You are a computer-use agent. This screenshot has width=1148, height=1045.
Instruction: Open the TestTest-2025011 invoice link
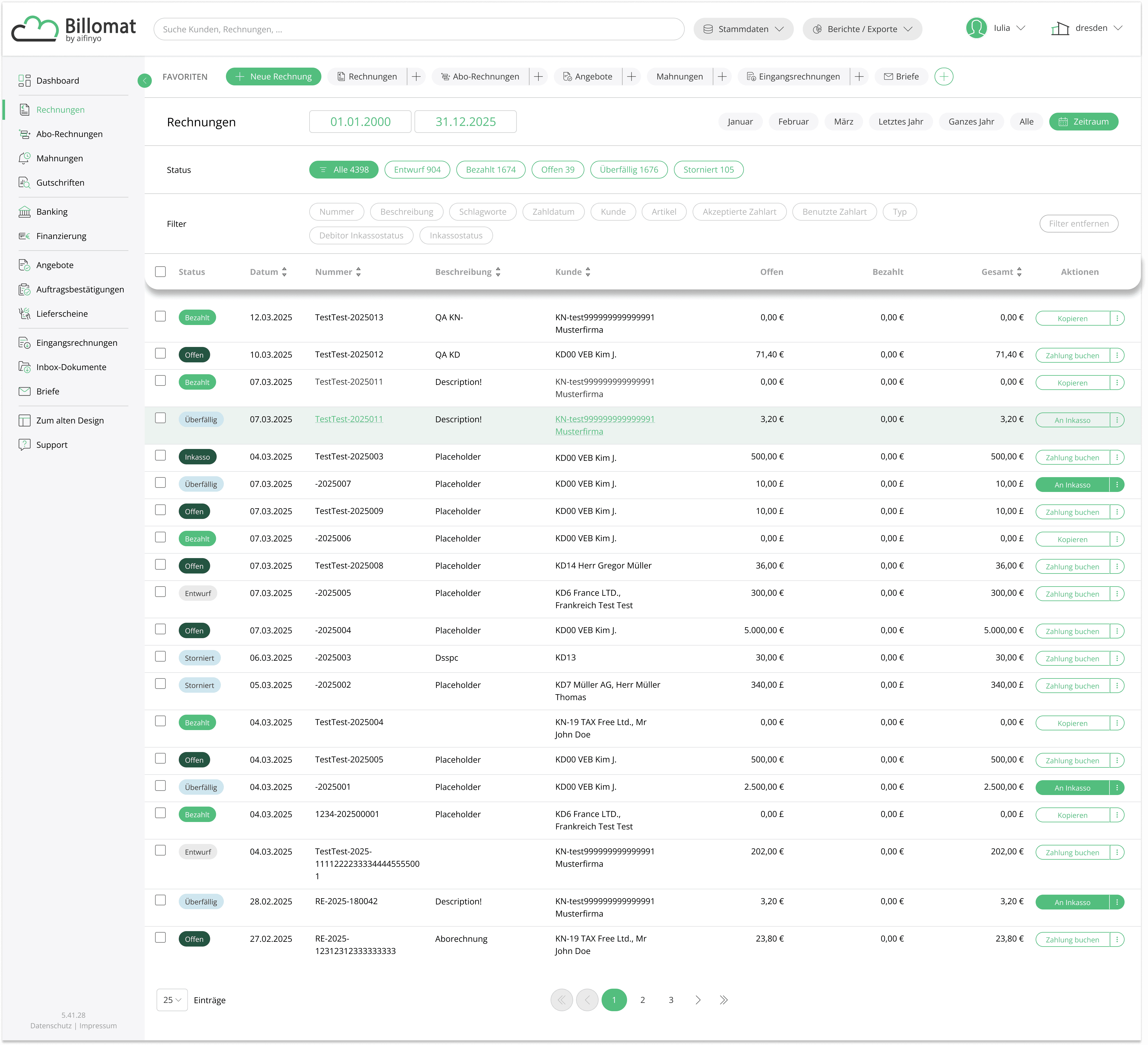coord(348,419)
